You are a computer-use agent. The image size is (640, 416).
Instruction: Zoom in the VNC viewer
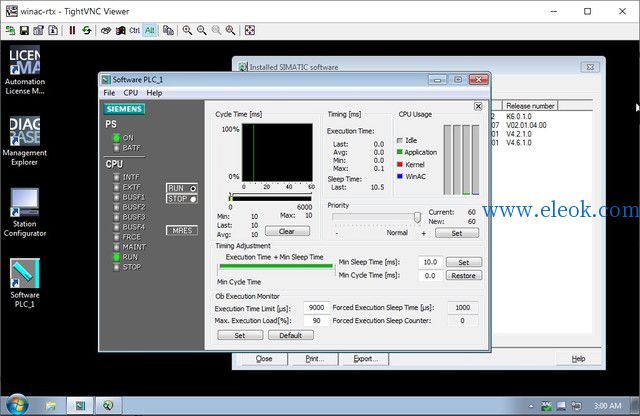click(x=187, y=30)
